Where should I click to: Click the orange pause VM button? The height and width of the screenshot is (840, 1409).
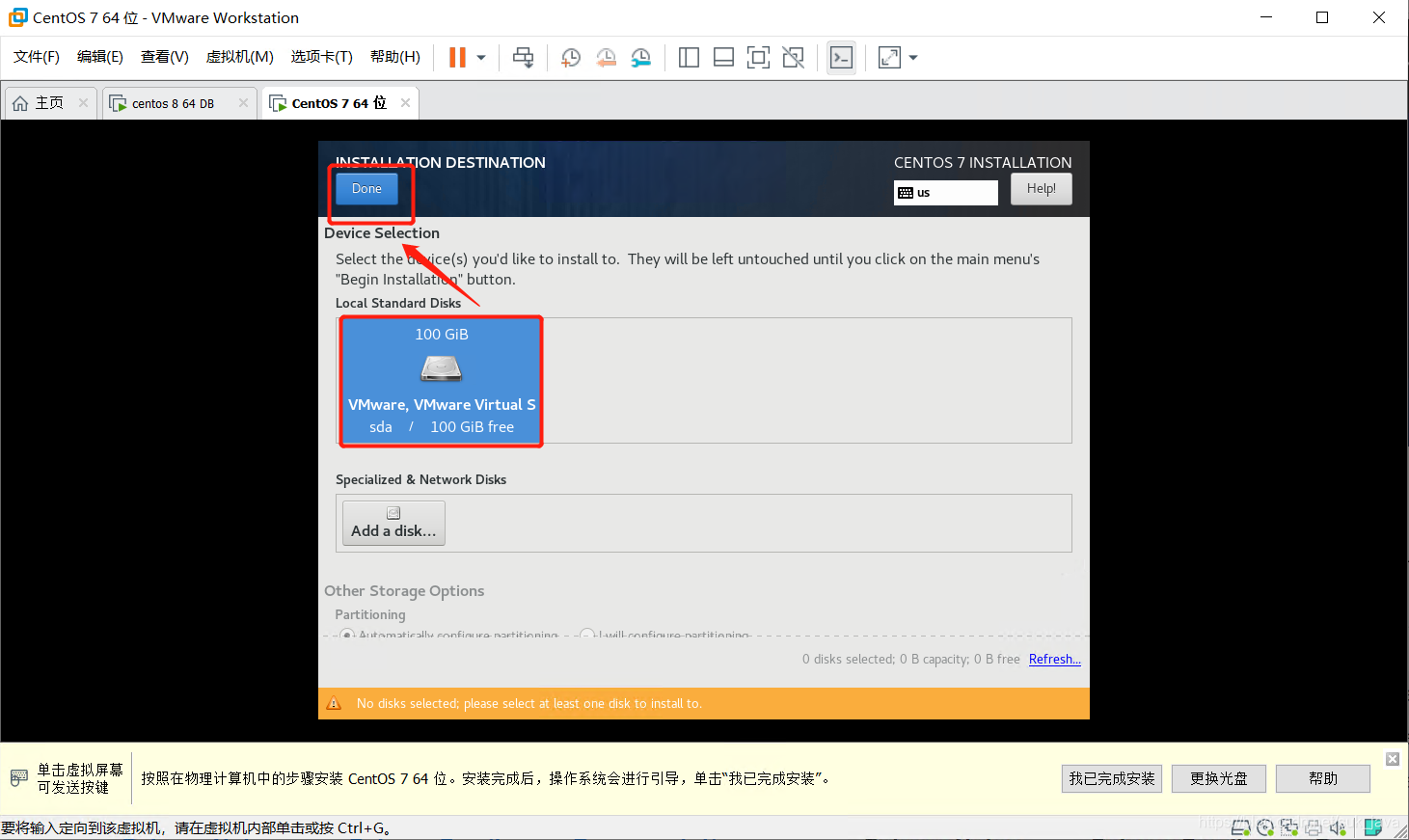coord(457,58)
